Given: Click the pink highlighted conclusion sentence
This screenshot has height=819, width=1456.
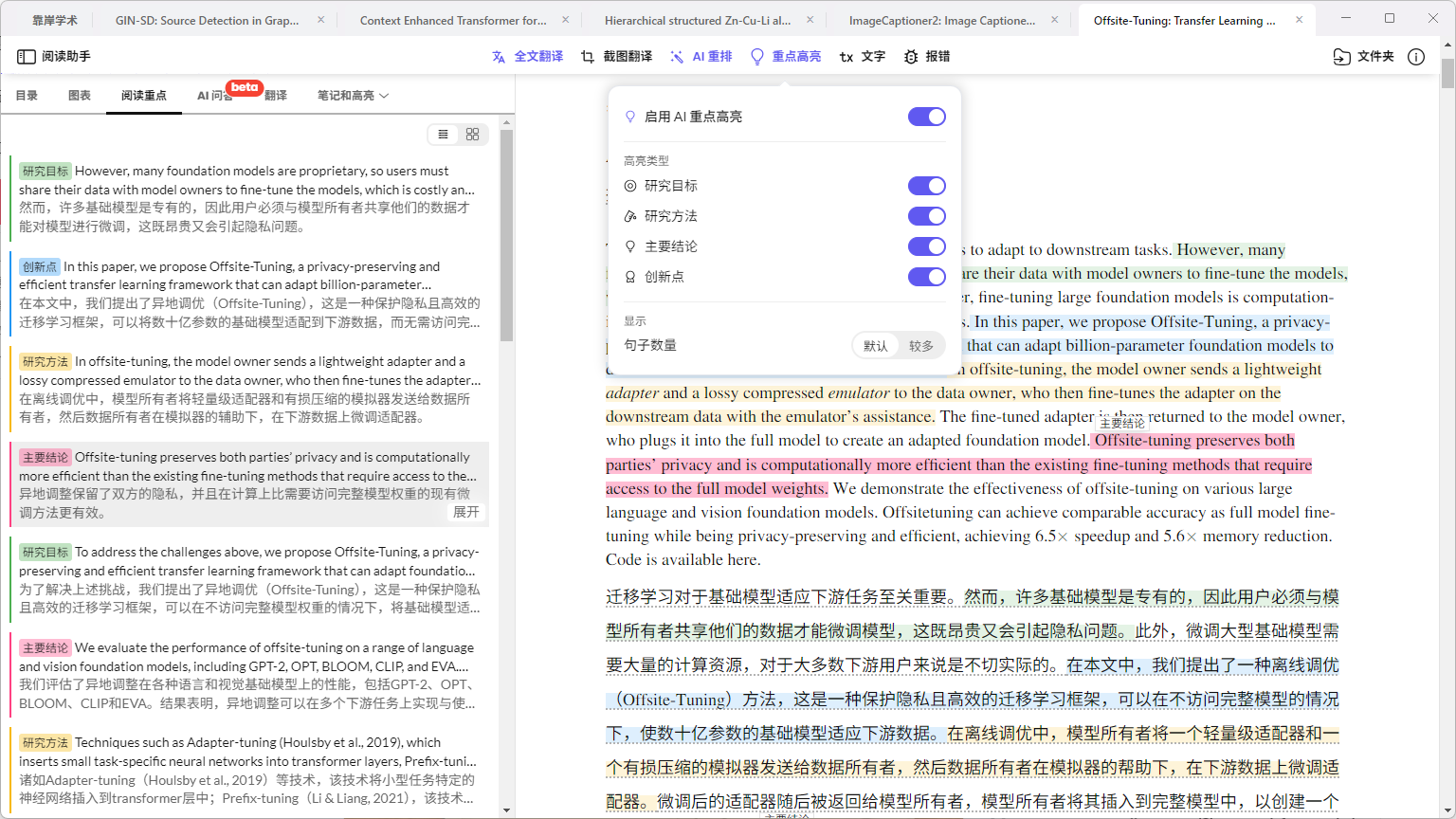Looking at the screenshot, I should click(x=958, y=464).
